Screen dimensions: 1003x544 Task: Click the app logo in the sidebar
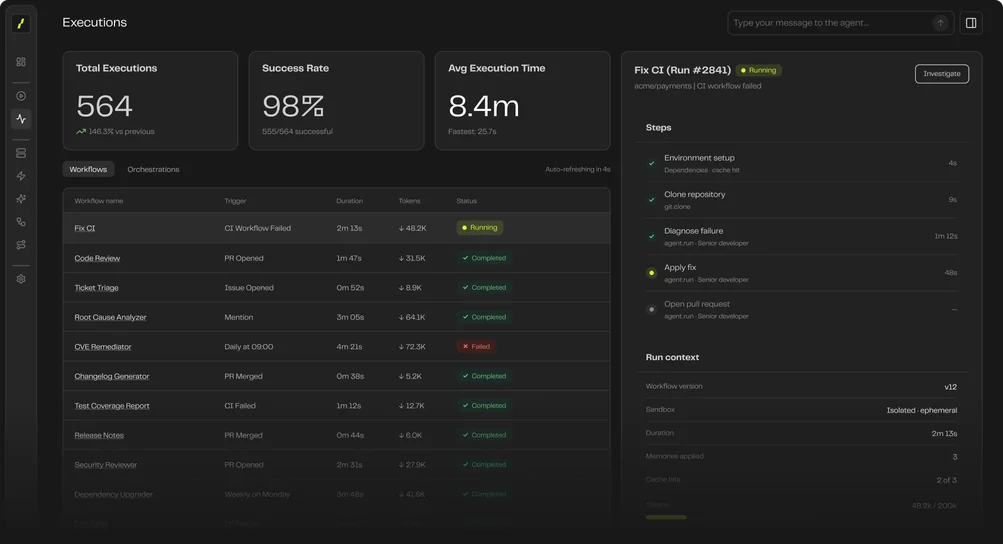[20, 24]
